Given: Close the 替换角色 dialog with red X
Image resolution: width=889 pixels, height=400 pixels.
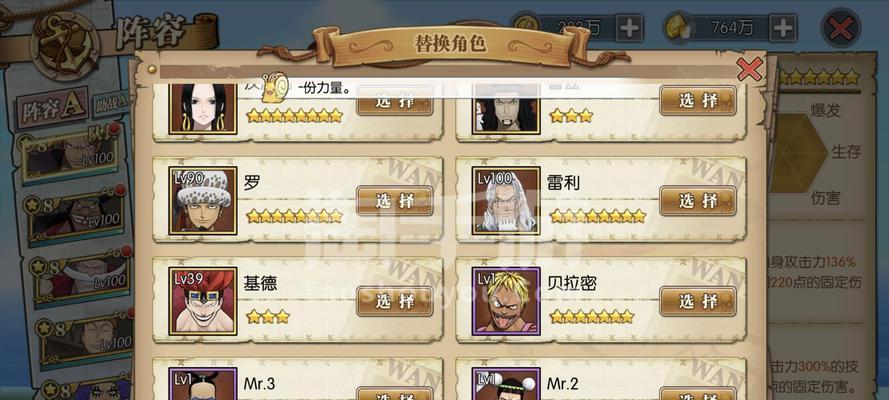Looking at the screenshot, I should [750, 70].
